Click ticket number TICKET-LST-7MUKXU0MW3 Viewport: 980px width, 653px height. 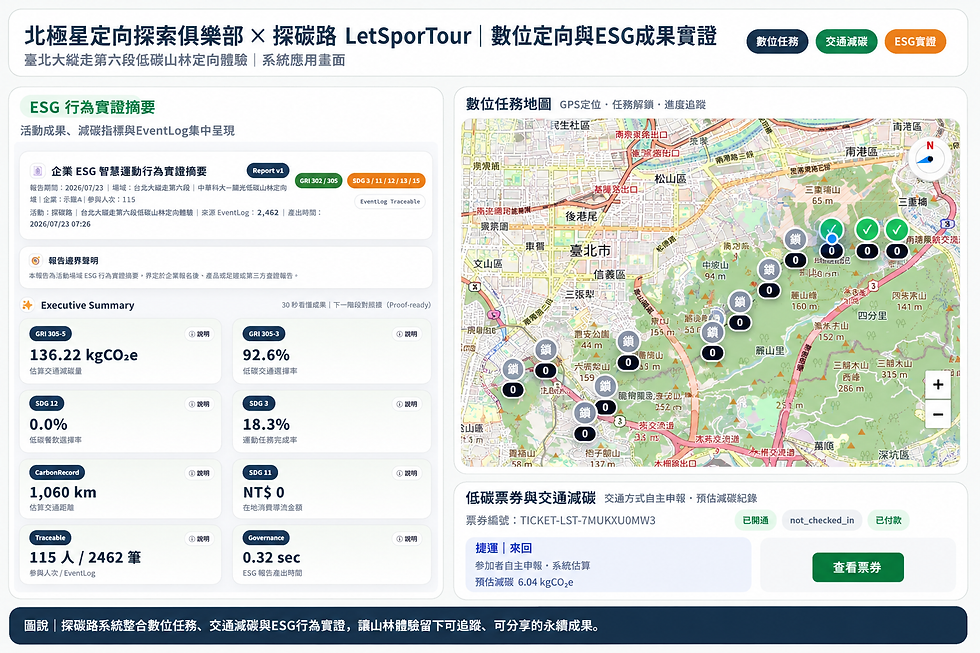tap(588, 520)
